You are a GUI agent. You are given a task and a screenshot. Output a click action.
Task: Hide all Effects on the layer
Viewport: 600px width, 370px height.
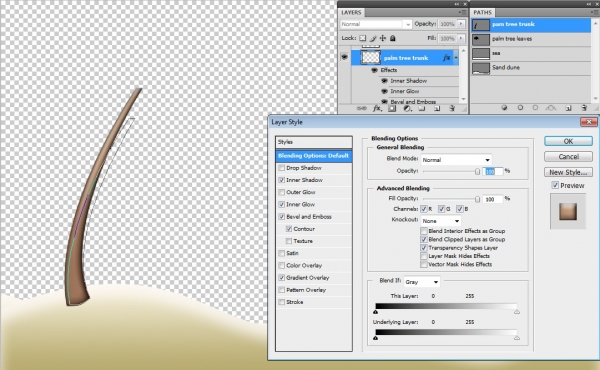pos(375,70)
